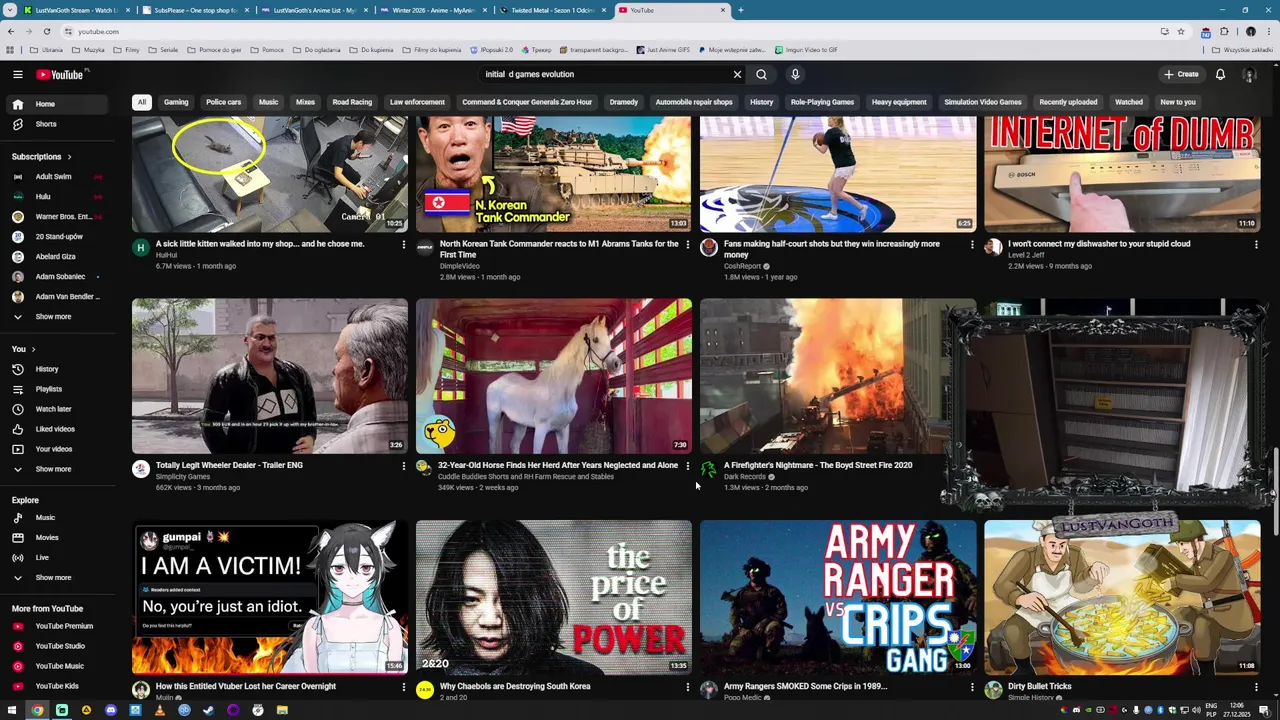
Task: Open options for 32-Year-Old Horse video
Action: point(688,466)
